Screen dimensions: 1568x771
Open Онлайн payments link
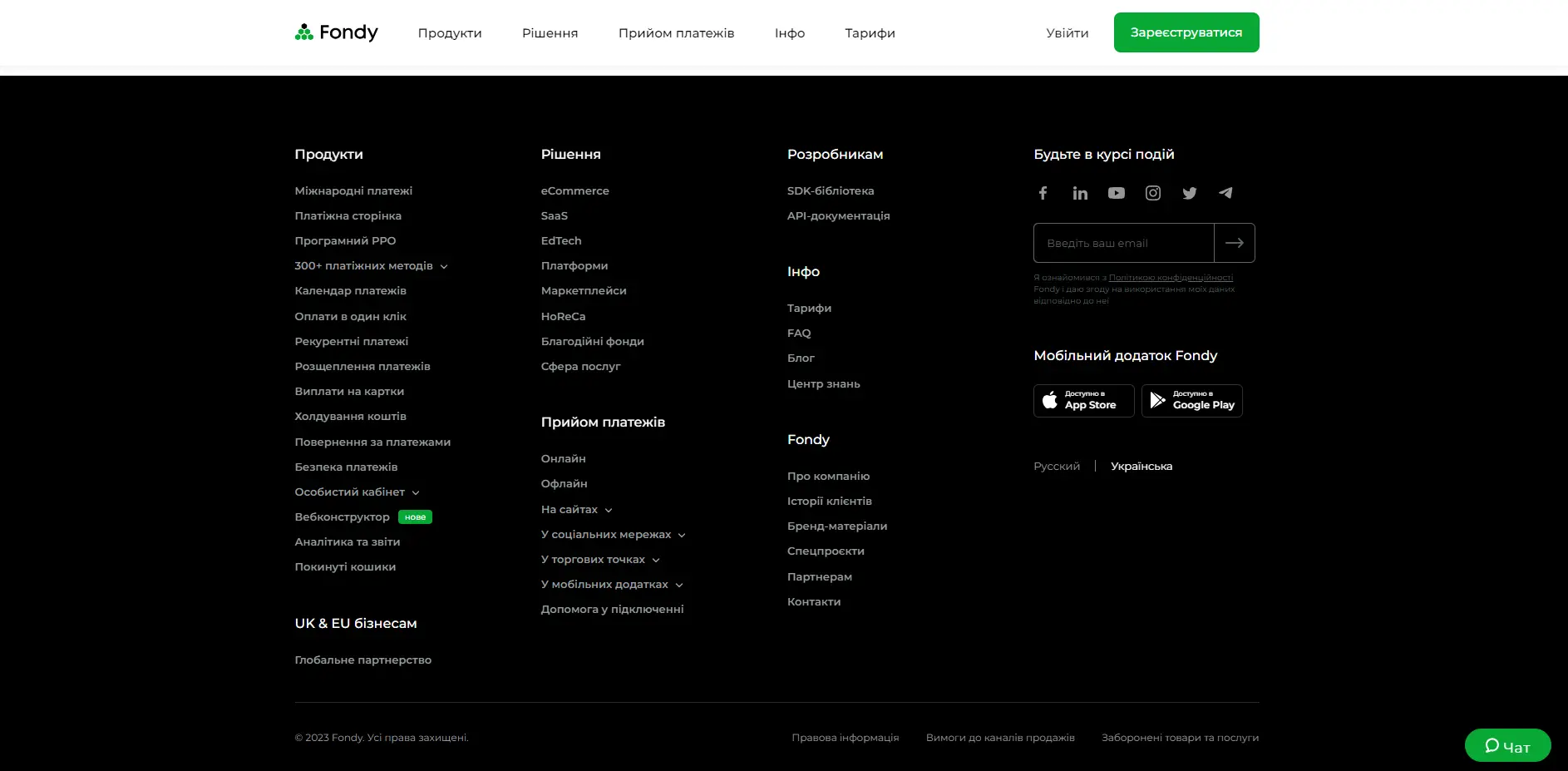coord(564,459)
